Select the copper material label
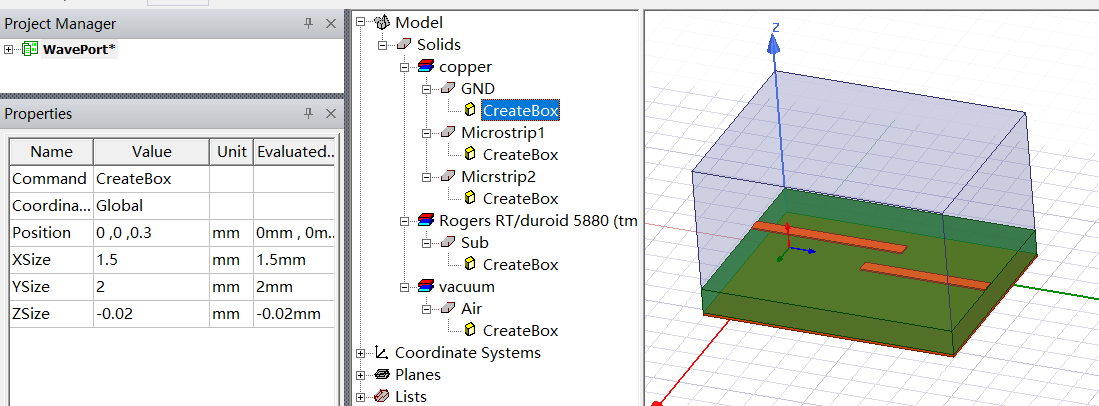The width and height of the screenshot is (1099, 406). [x=465, y=67]
